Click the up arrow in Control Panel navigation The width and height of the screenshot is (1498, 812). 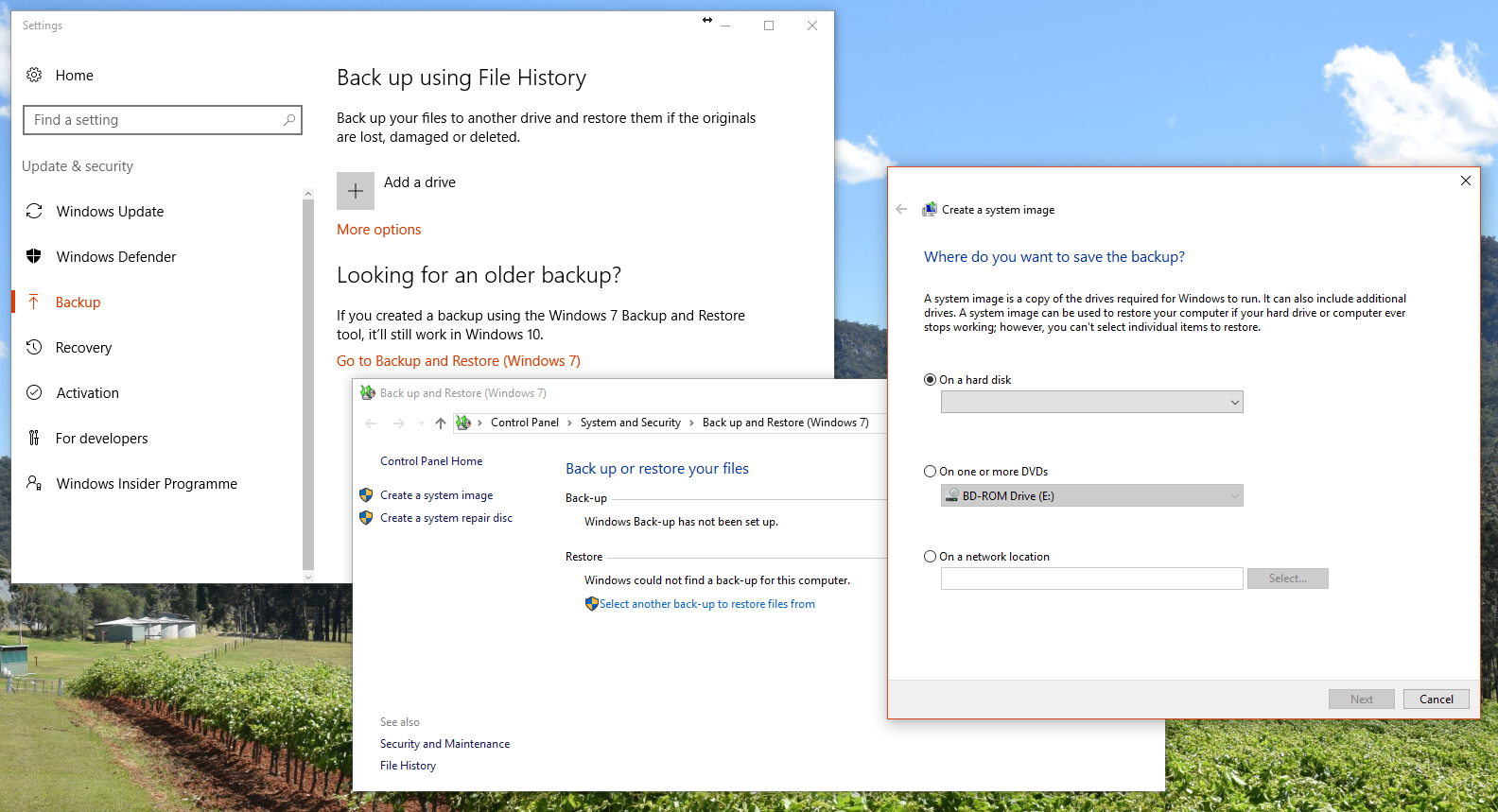[440, 423]
